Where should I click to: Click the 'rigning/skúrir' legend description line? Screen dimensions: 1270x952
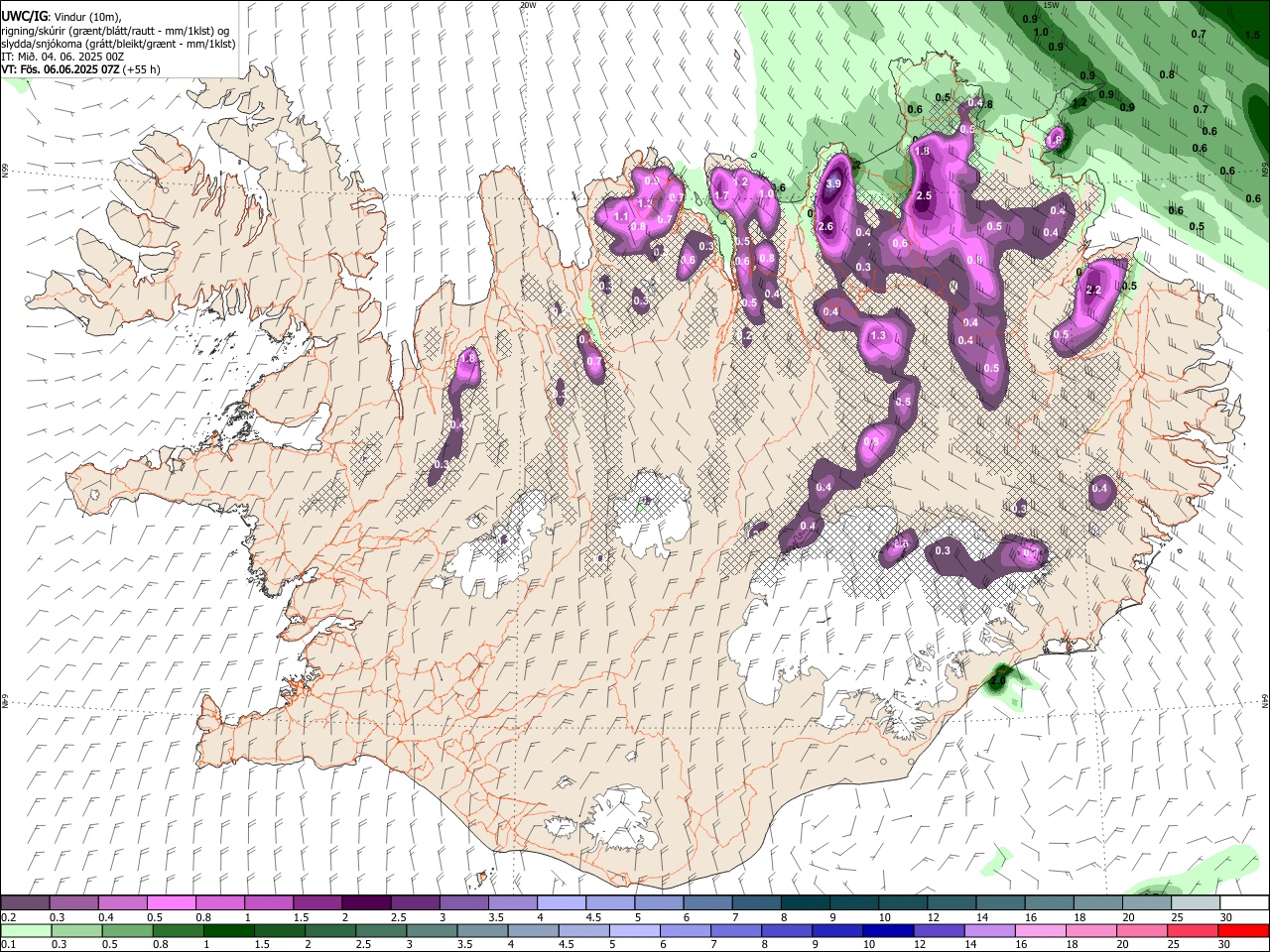pos(116,31)
